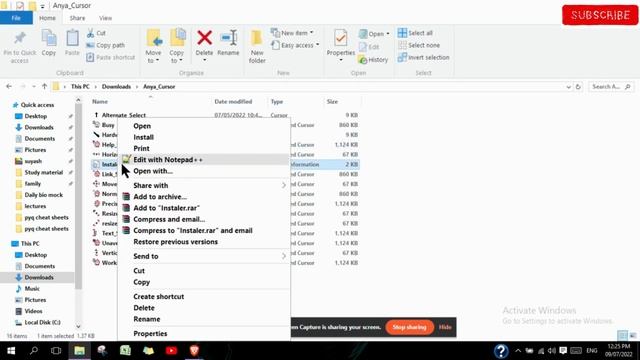
Task: Click Pin to Quick access icon
Action: 20,38
